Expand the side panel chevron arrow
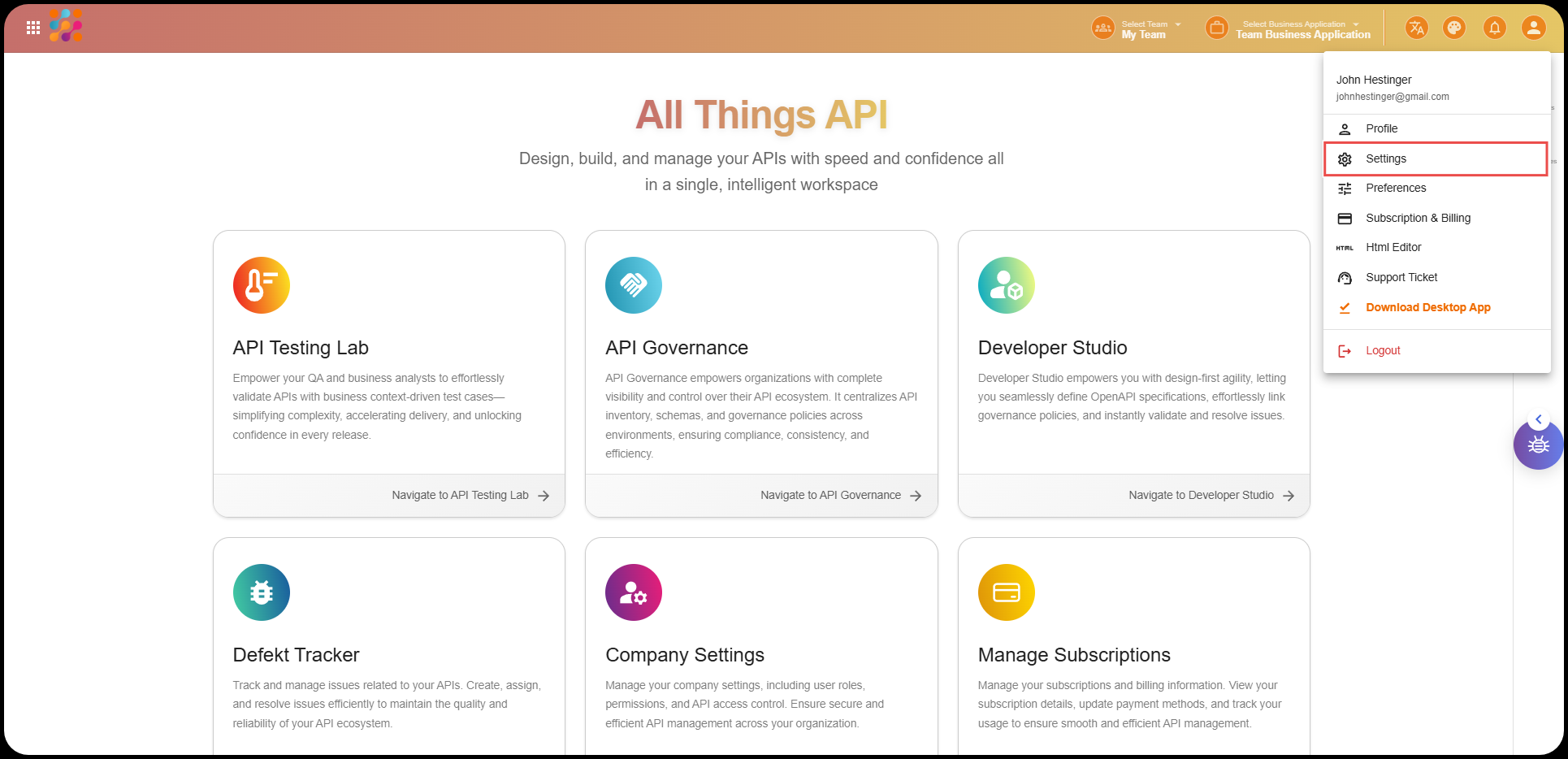Screen dimensions: 1568x759 pos(1538,419)
